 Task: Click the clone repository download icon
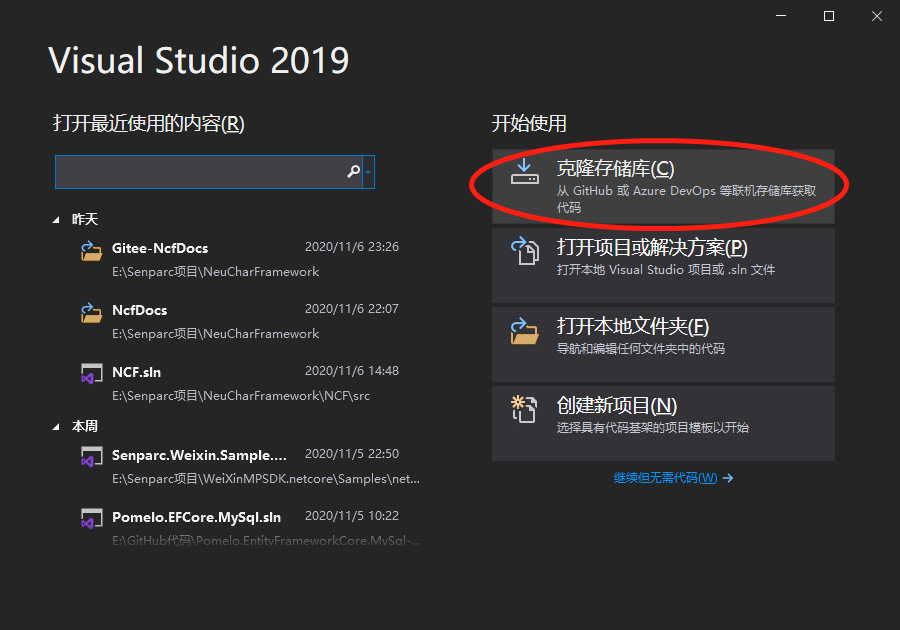point(525,172)
